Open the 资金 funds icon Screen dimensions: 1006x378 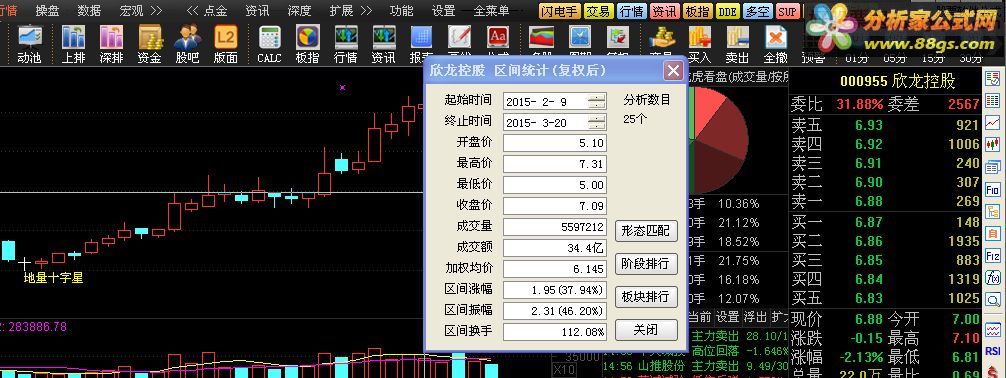coord(149,44)
